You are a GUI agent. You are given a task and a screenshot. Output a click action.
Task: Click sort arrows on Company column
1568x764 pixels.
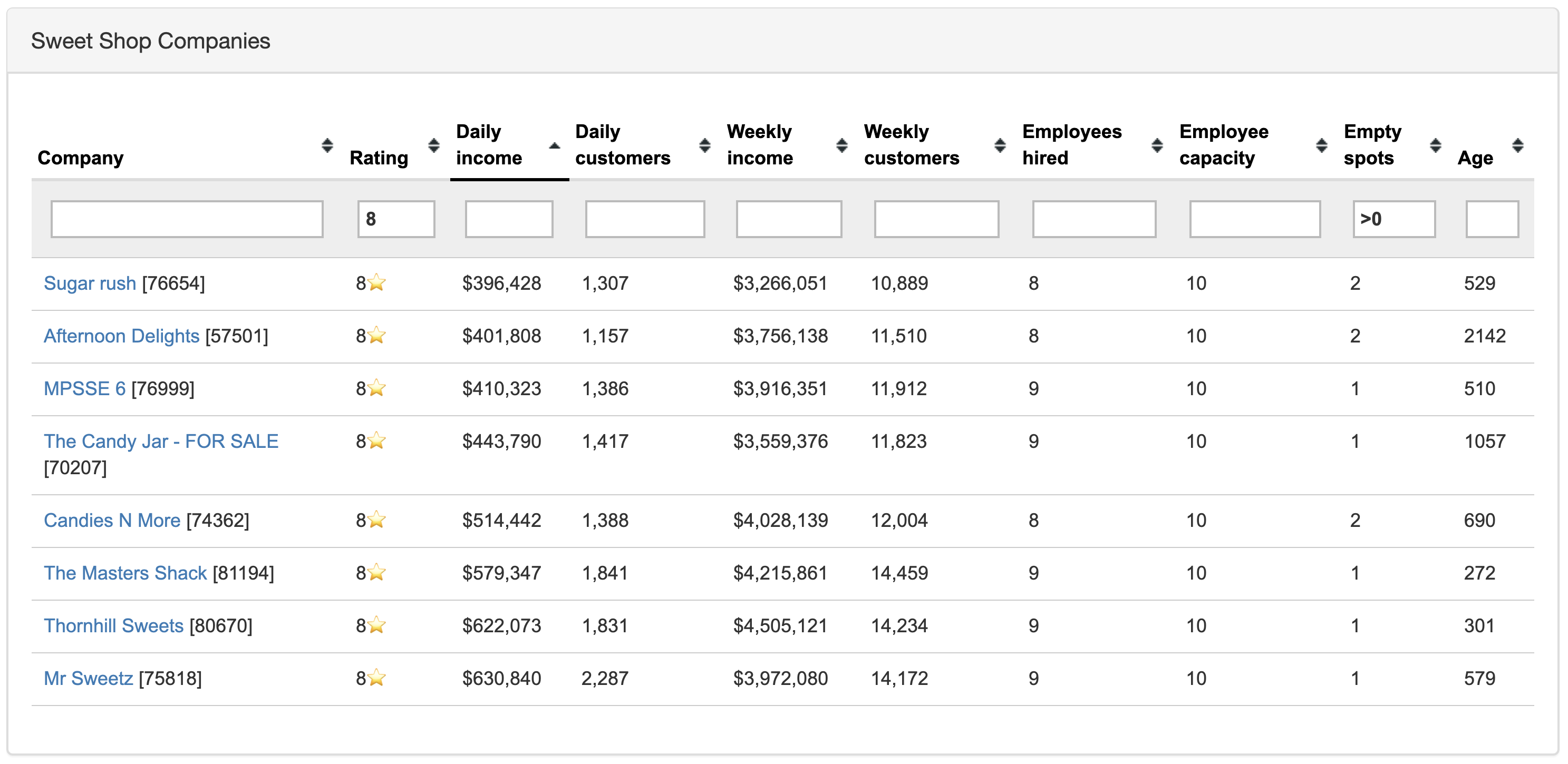pos(327,145)
